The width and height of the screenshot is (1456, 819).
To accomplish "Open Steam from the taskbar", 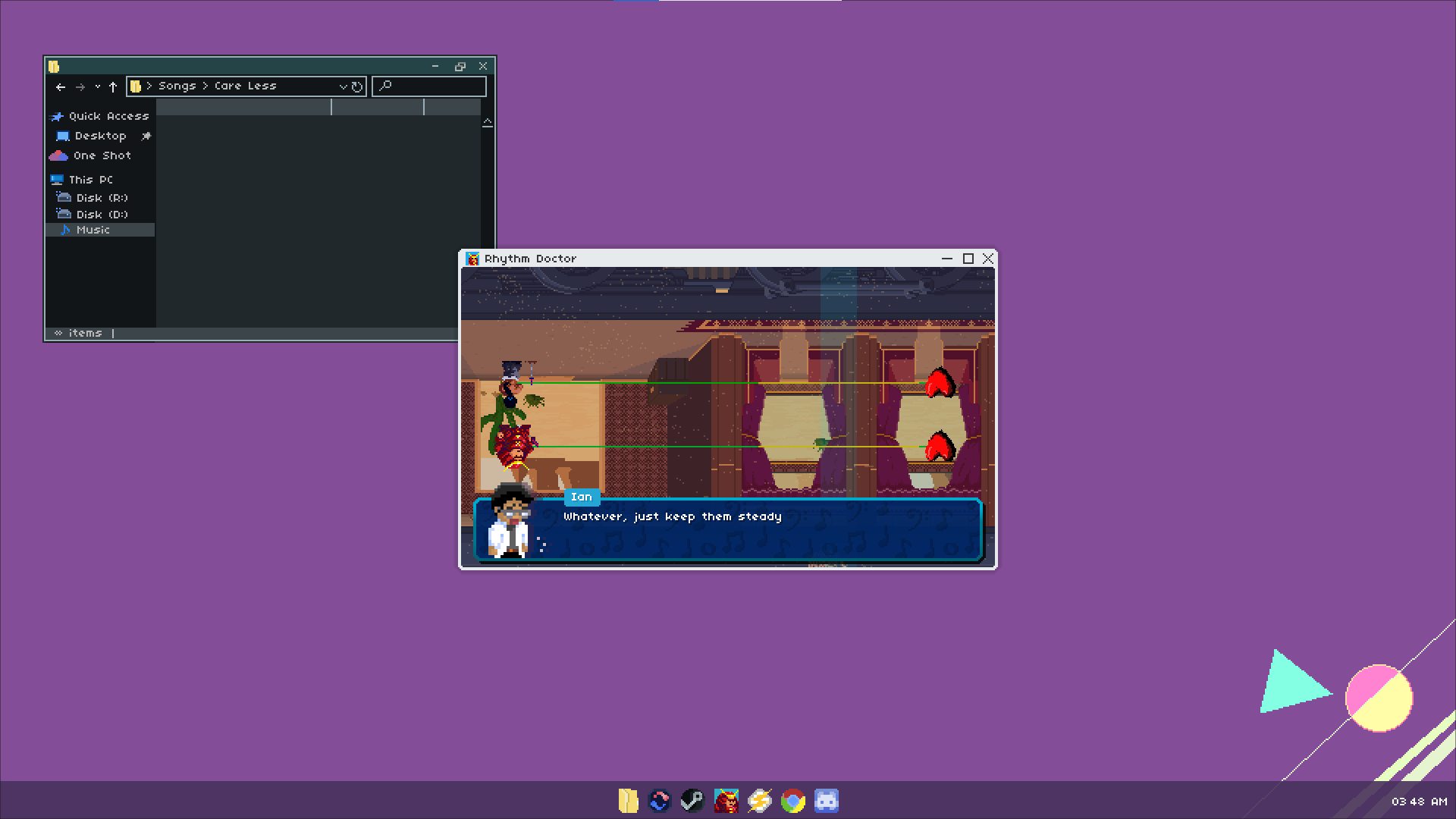I will tap(692, 801).
